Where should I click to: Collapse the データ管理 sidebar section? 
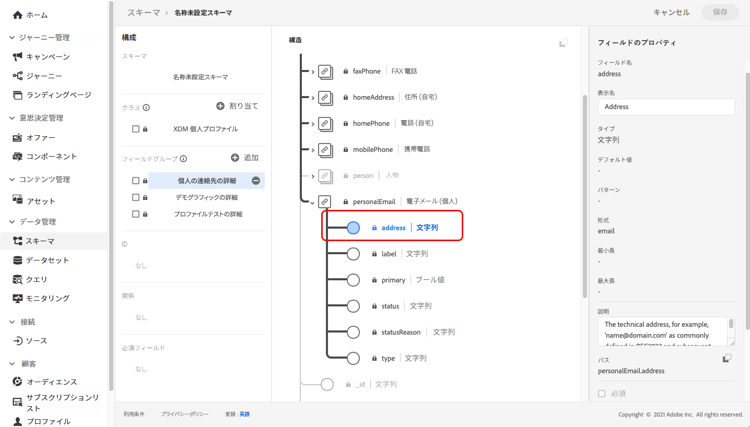point(12,221)
